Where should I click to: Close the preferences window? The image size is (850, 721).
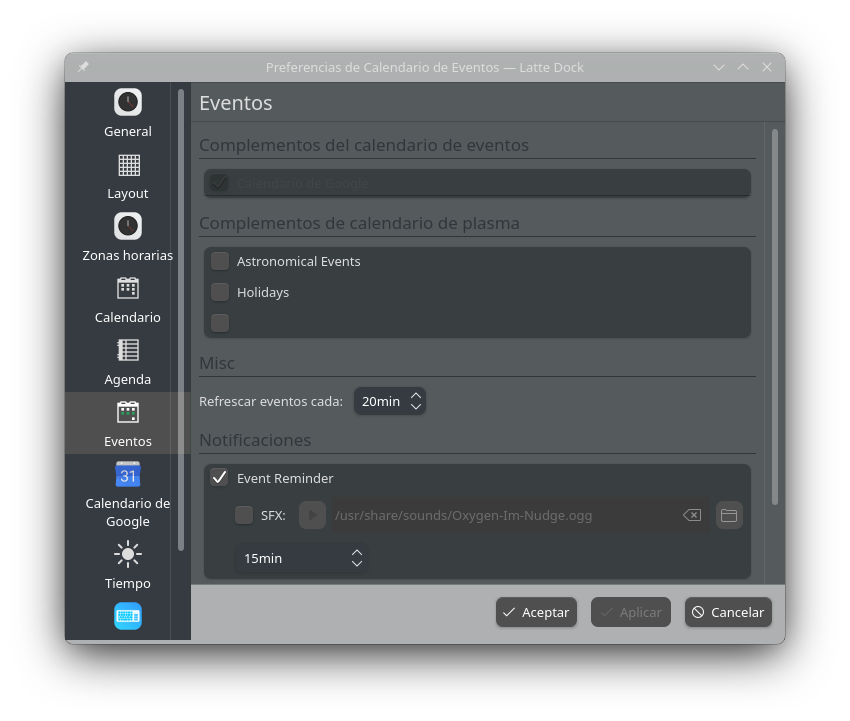point(767,67)
